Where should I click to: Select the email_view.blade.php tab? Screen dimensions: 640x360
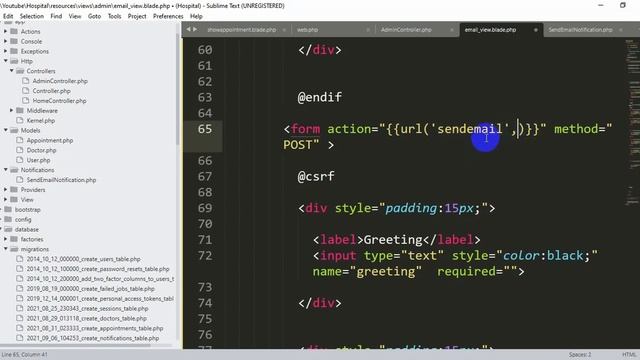pos(490,30)
